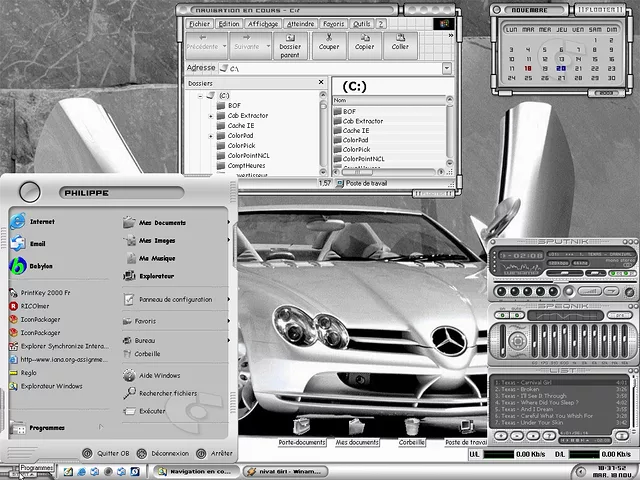This screenshot has height=480, width=640.
Task: Click the Coller (paste) toolbar icon
Action: 400,41
